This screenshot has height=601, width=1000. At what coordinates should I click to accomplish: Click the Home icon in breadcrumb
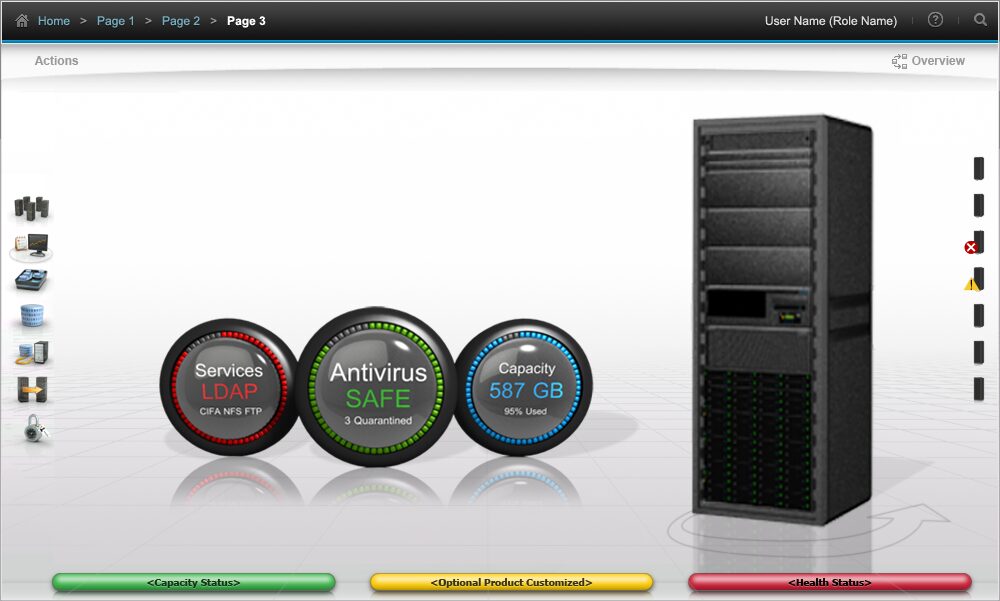pyautogui.click(x=22, y=20)
